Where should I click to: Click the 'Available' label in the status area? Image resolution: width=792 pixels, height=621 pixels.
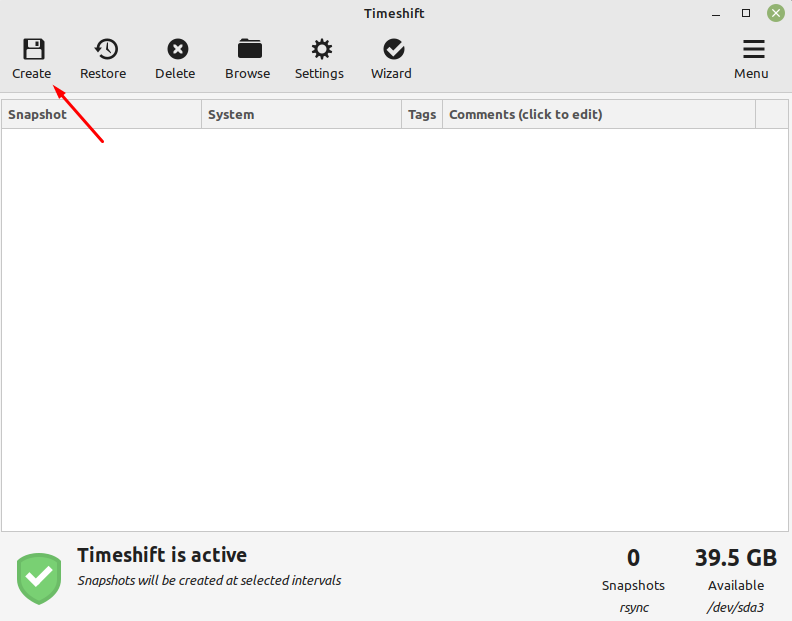click(x=735, y=585)
